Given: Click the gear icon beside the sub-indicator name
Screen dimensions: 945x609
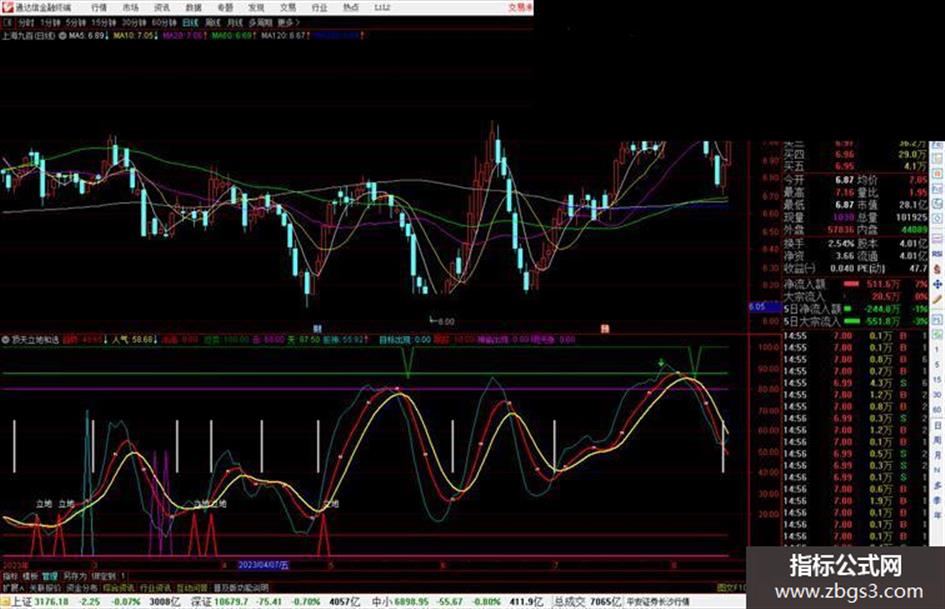Looking at the screenshot, I should point(6,340).
